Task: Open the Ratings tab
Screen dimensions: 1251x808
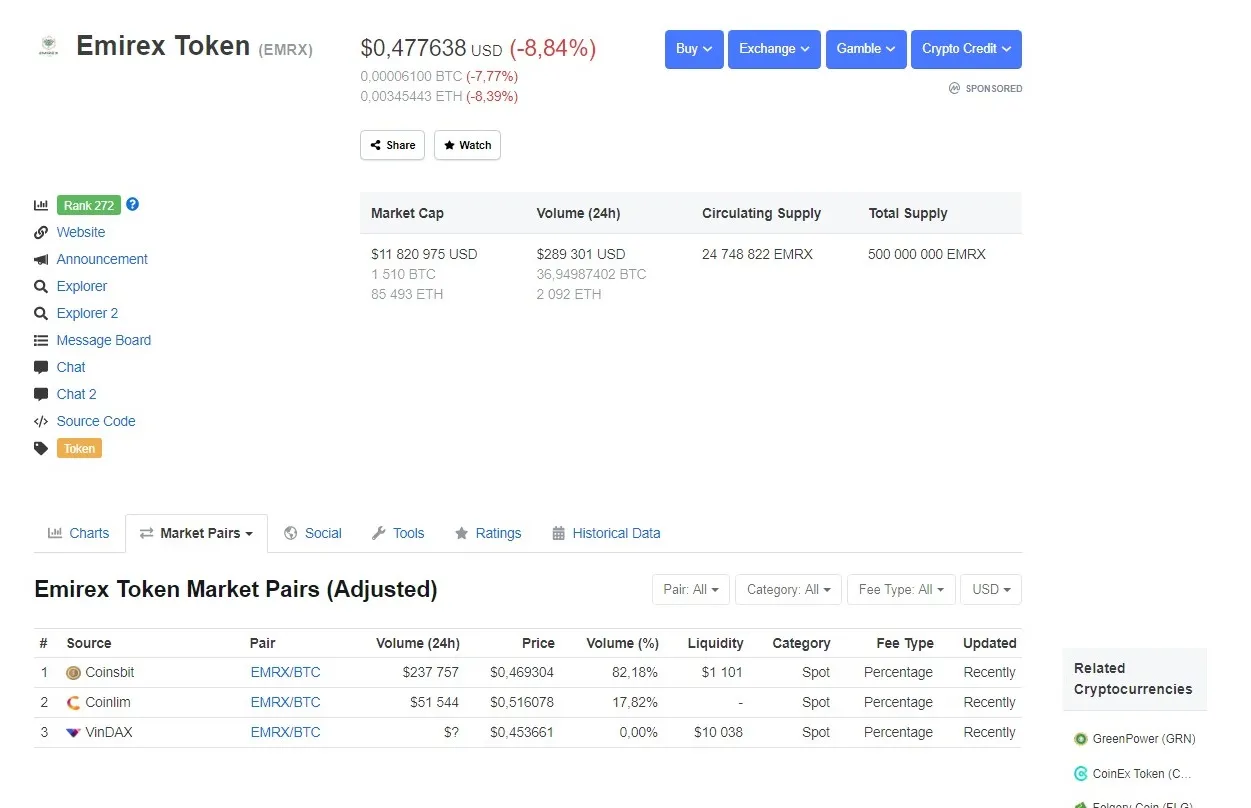Action: [x=488, y=533]
